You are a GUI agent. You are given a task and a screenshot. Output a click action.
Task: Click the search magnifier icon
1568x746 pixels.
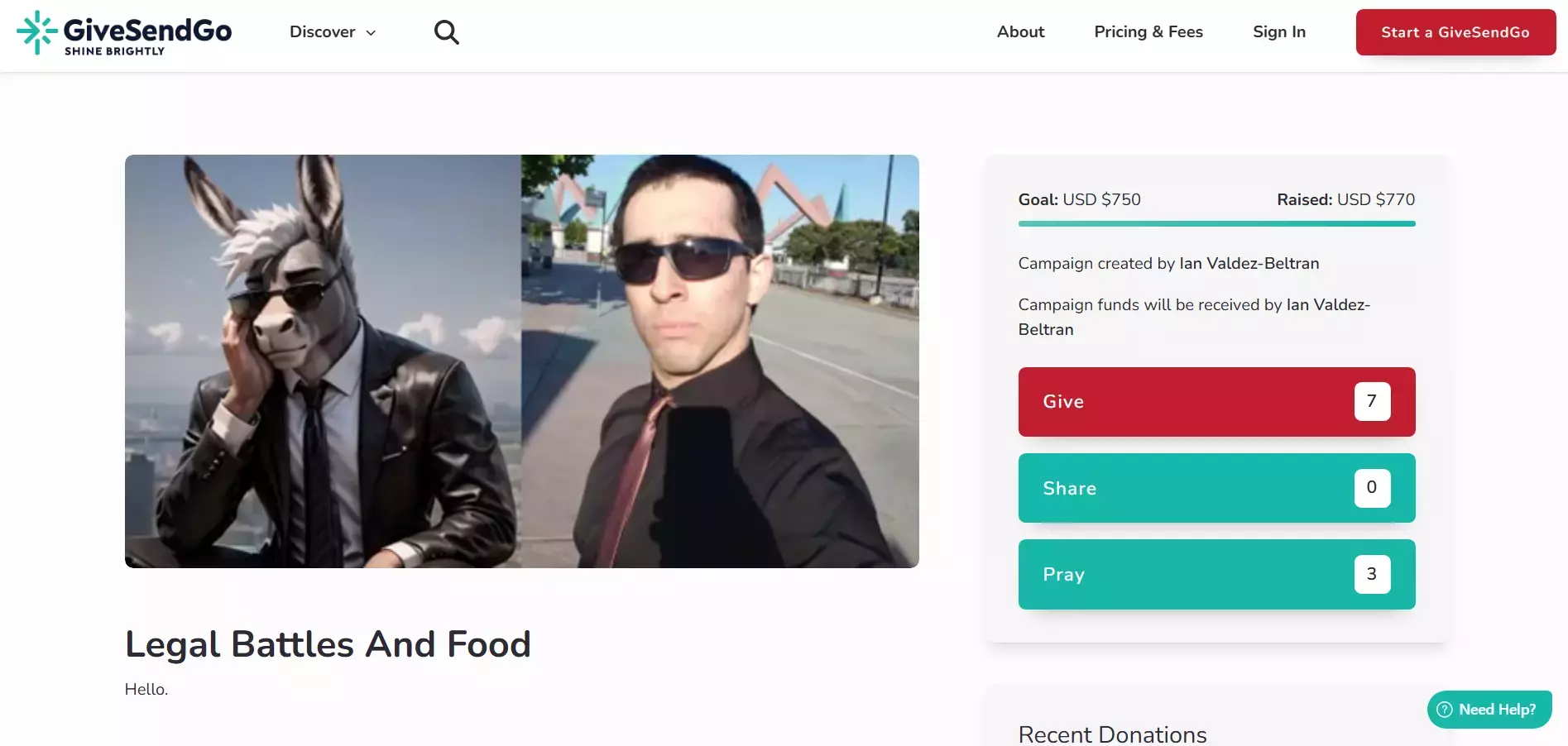click(x=447, y=32)
